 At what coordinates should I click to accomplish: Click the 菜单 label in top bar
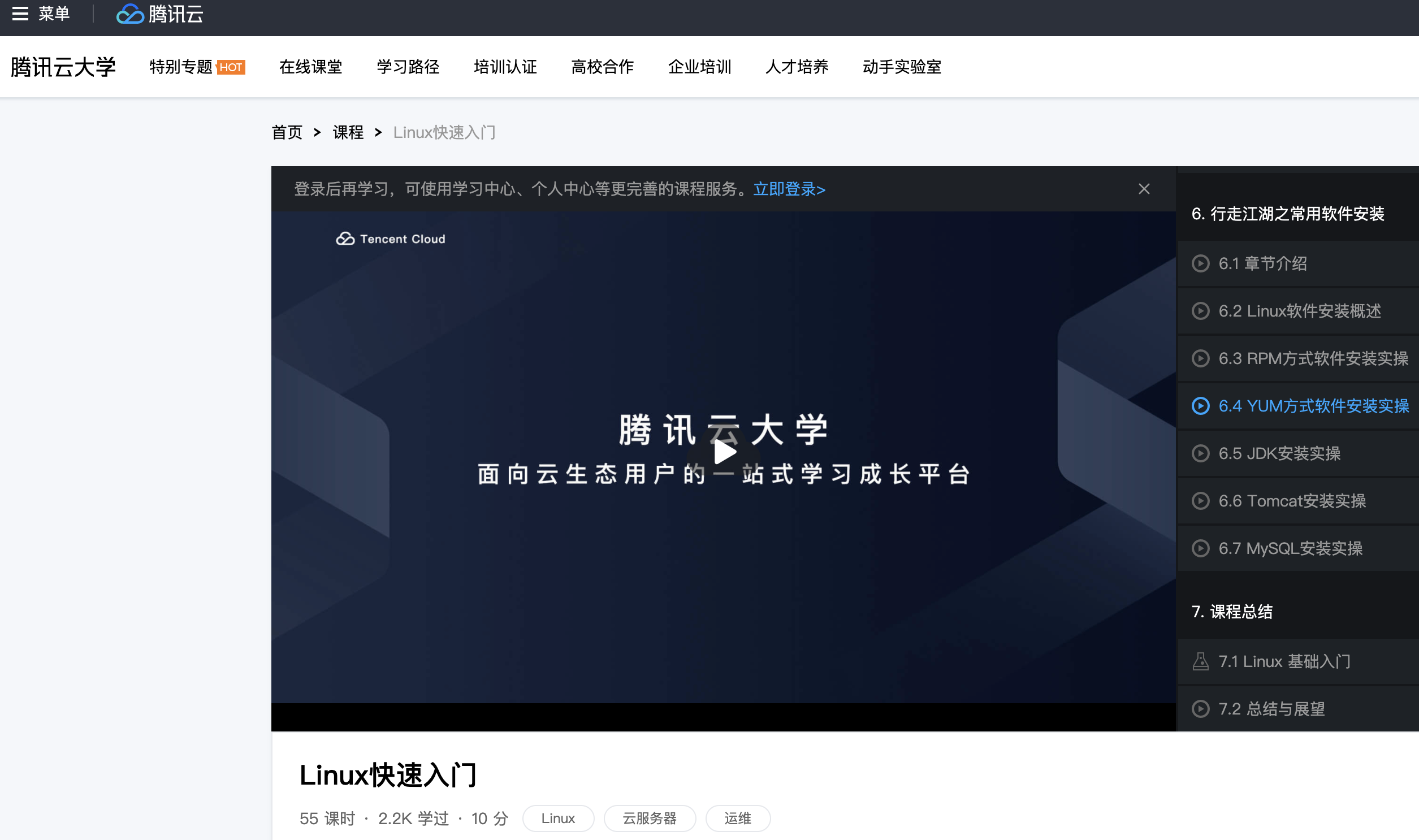pyautogui.click(x=54, y=14)
